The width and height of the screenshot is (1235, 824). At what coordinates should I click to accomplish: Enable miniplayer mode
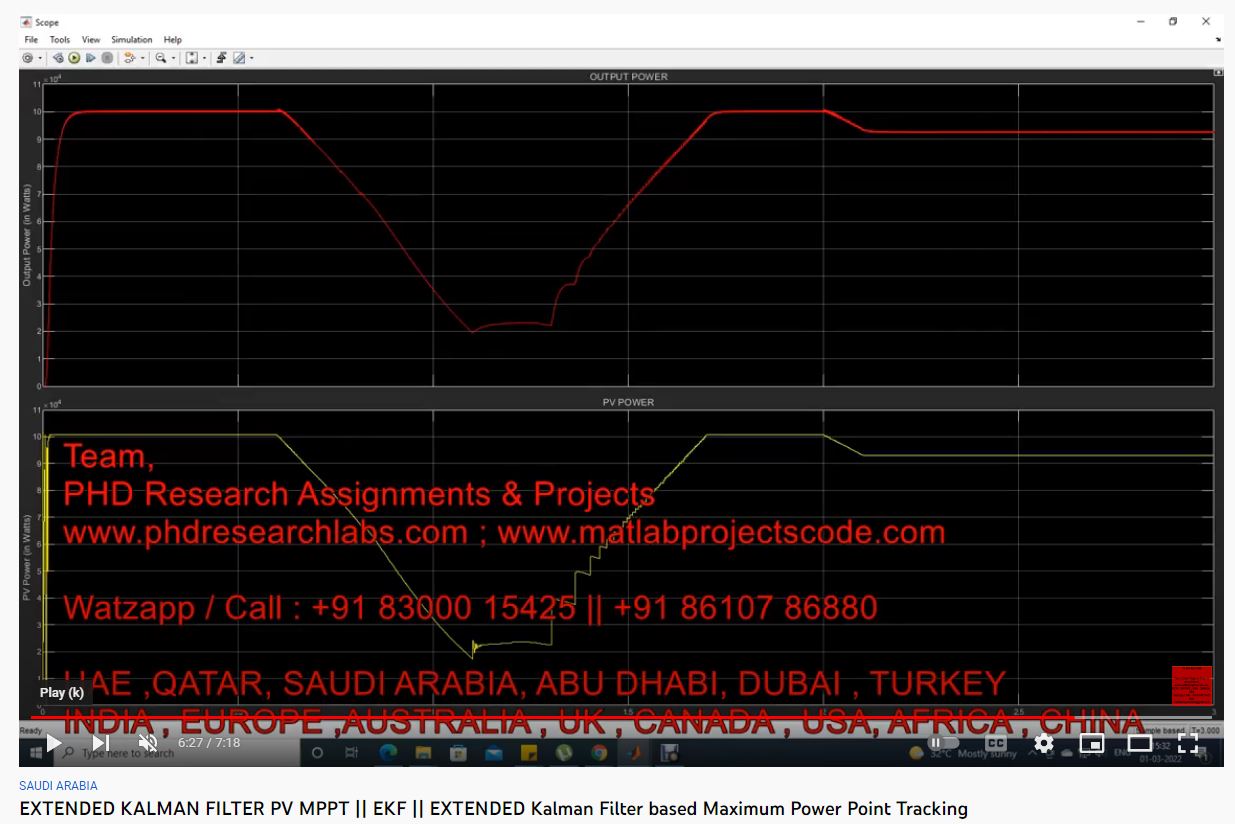pos(1092,743)
